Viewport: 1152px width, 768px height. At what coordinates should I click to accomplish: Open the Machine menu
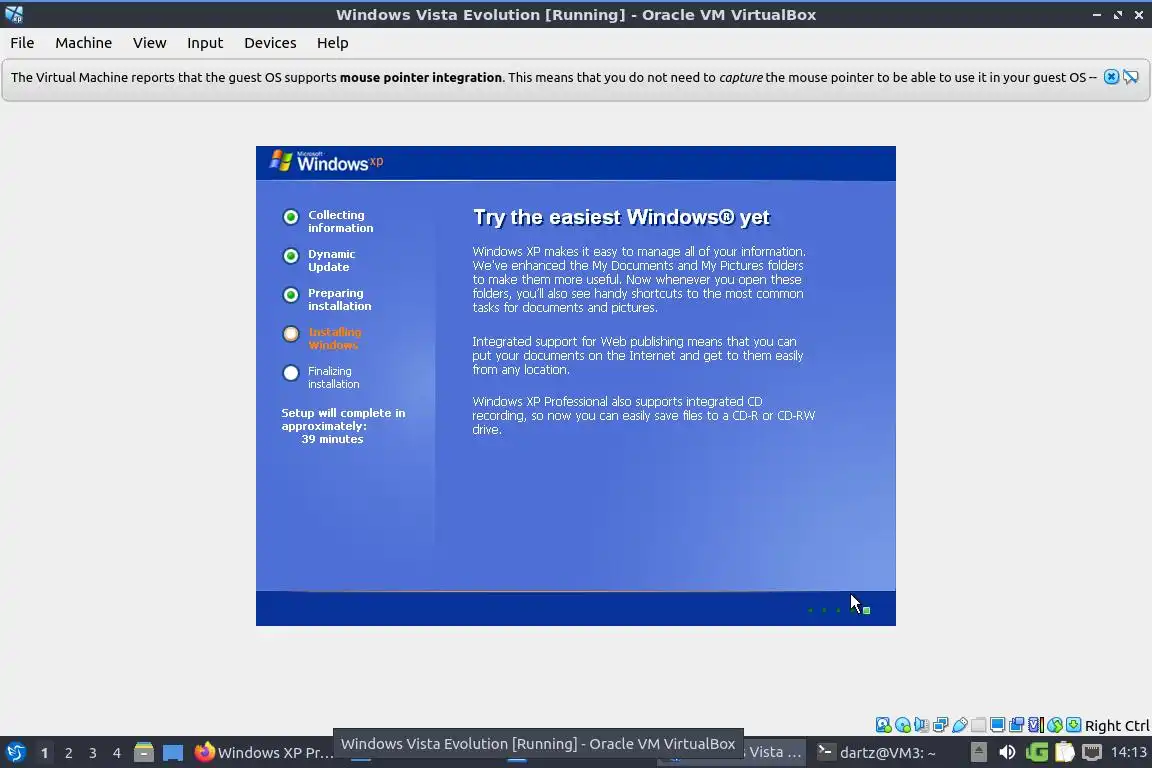tap(83, 43)
